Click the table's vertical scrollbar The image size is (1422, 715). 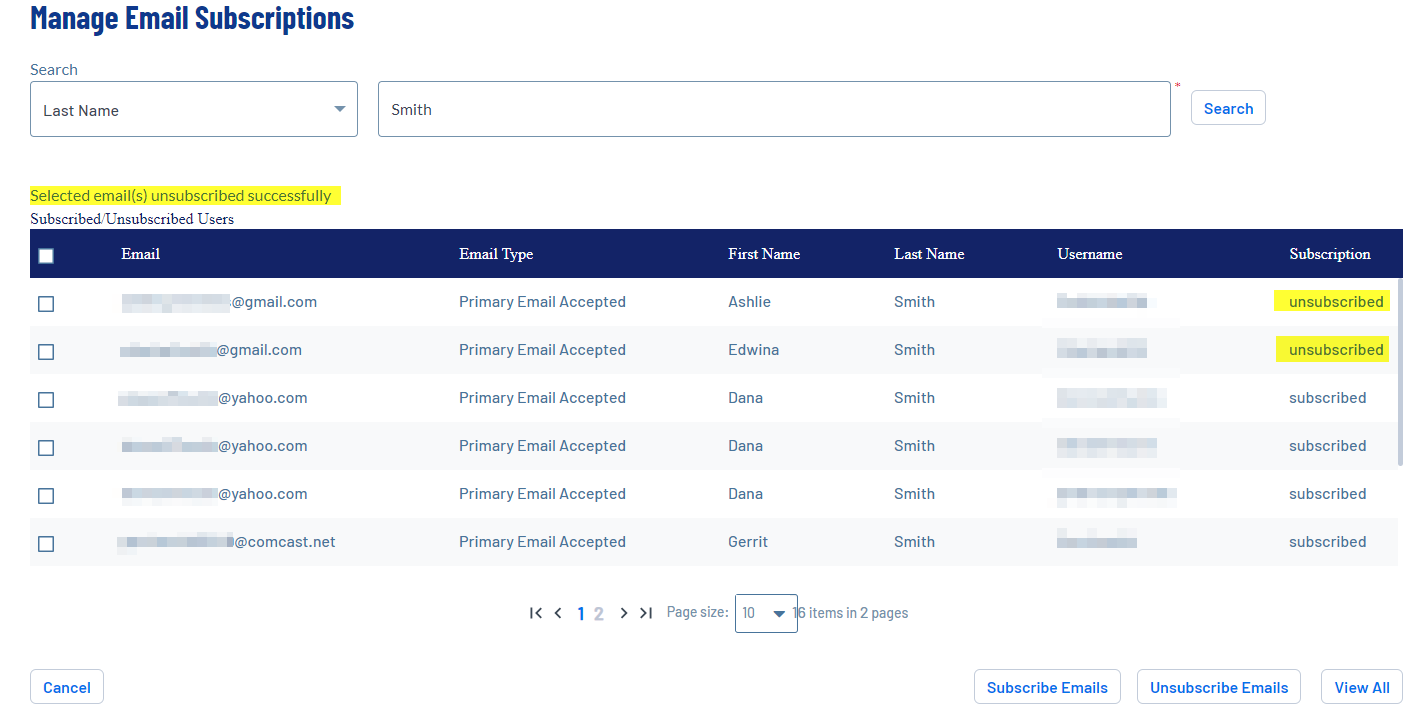1399,380
